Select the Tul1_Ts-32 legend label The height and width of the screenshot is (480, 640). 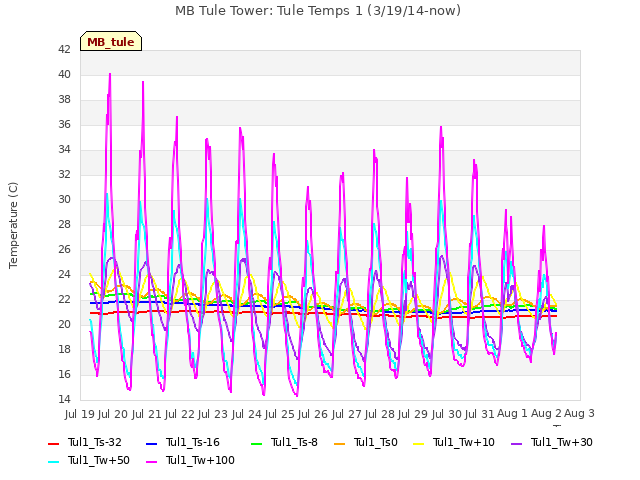[95, 442]
